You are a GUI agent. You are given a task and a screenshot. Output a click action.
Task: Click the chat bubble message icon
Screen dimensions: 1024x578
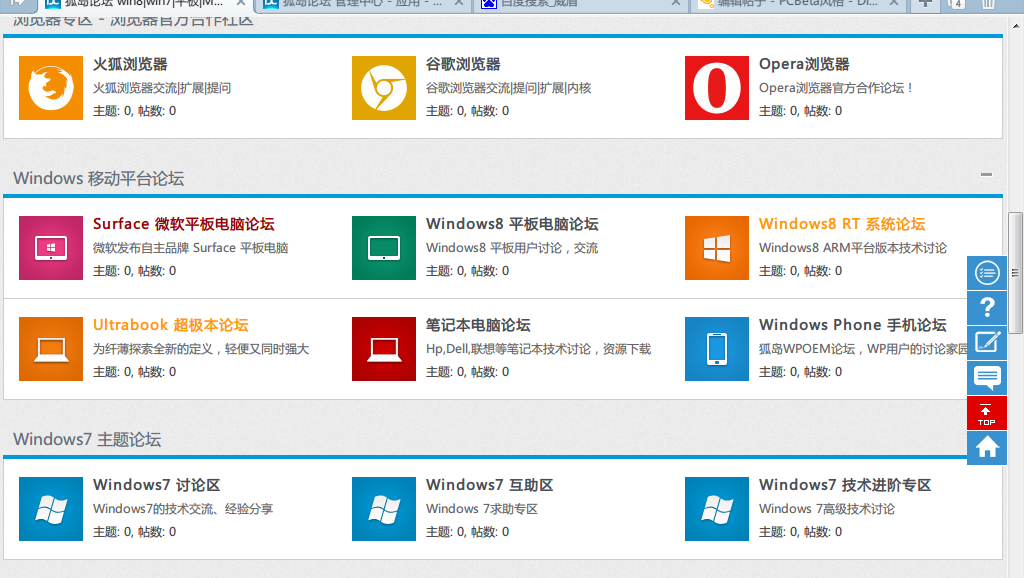[x=987, y=377]
